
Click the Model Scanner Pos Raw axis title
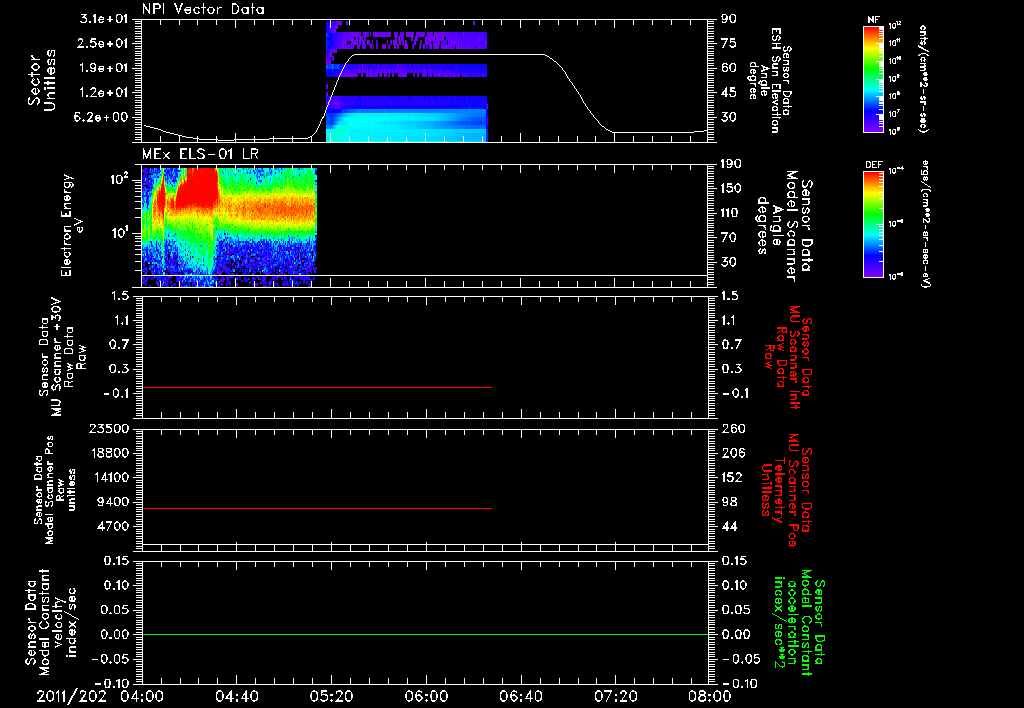pyautogui.click(x=55, y=489)
